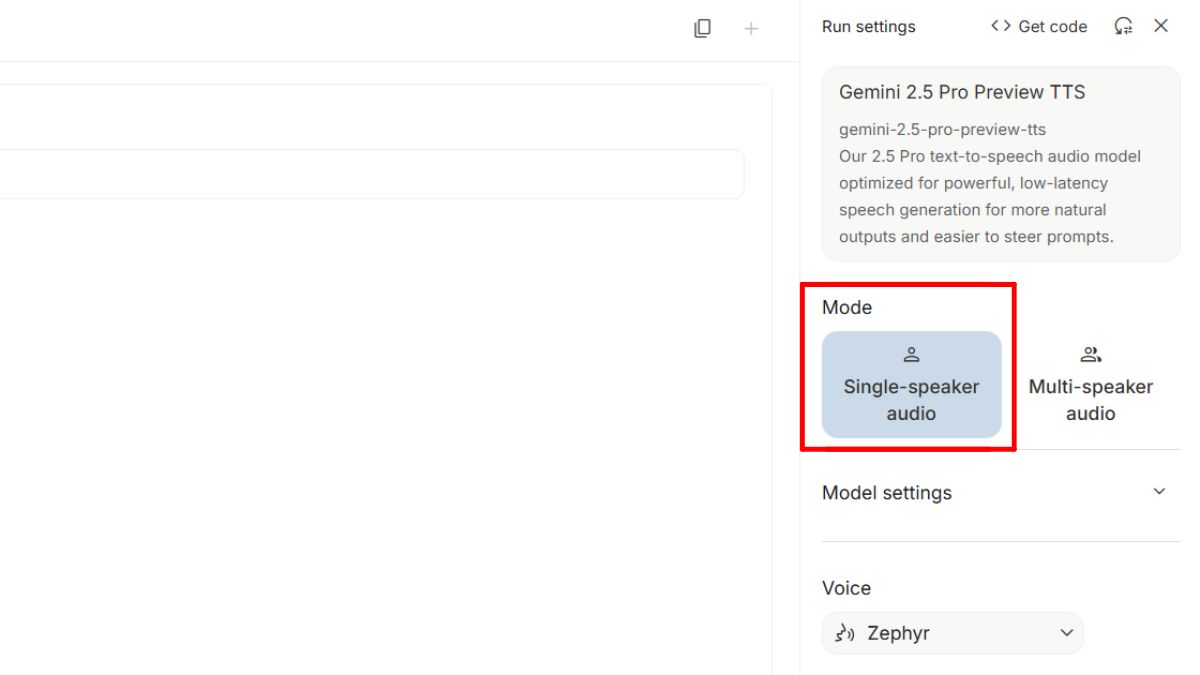
Task: Select Single-speaker audio mode
Action: [x=911, y=399]
